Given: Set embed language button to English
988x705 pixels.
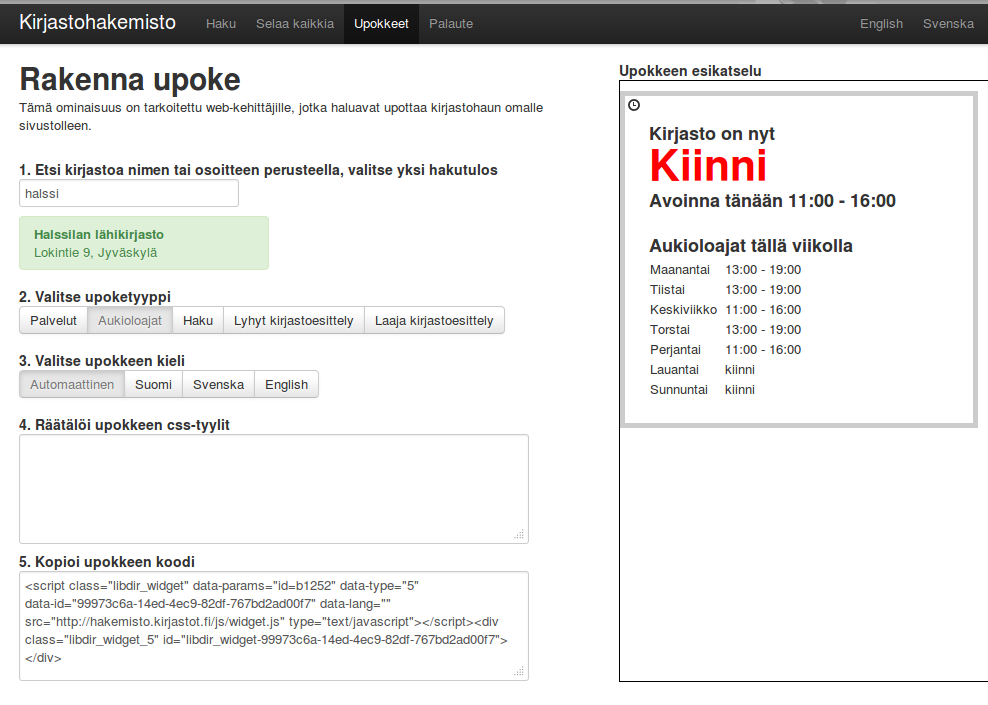Looking at the screenshot, I should (287, 385).
